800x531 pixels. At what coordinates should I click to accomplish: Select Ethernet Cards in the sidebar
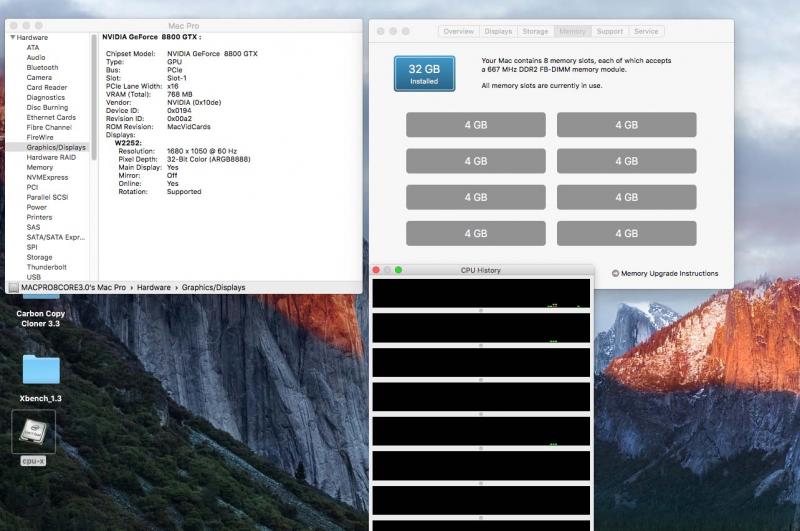click(x=50, y=117)
